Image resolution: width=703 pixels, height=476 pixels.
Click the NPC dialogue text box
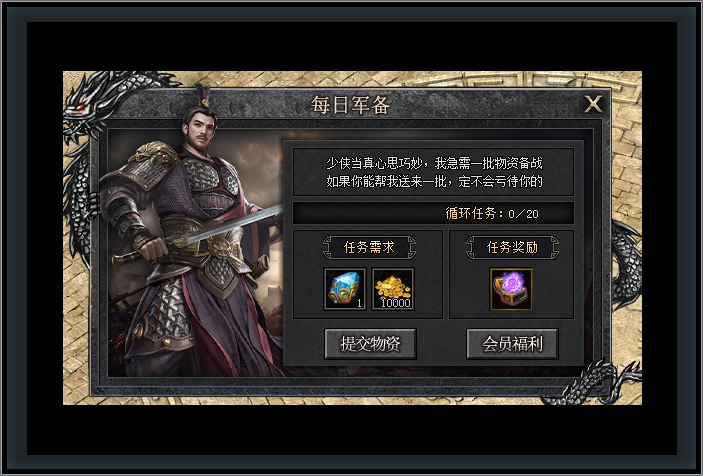click(x=433, y=172)
